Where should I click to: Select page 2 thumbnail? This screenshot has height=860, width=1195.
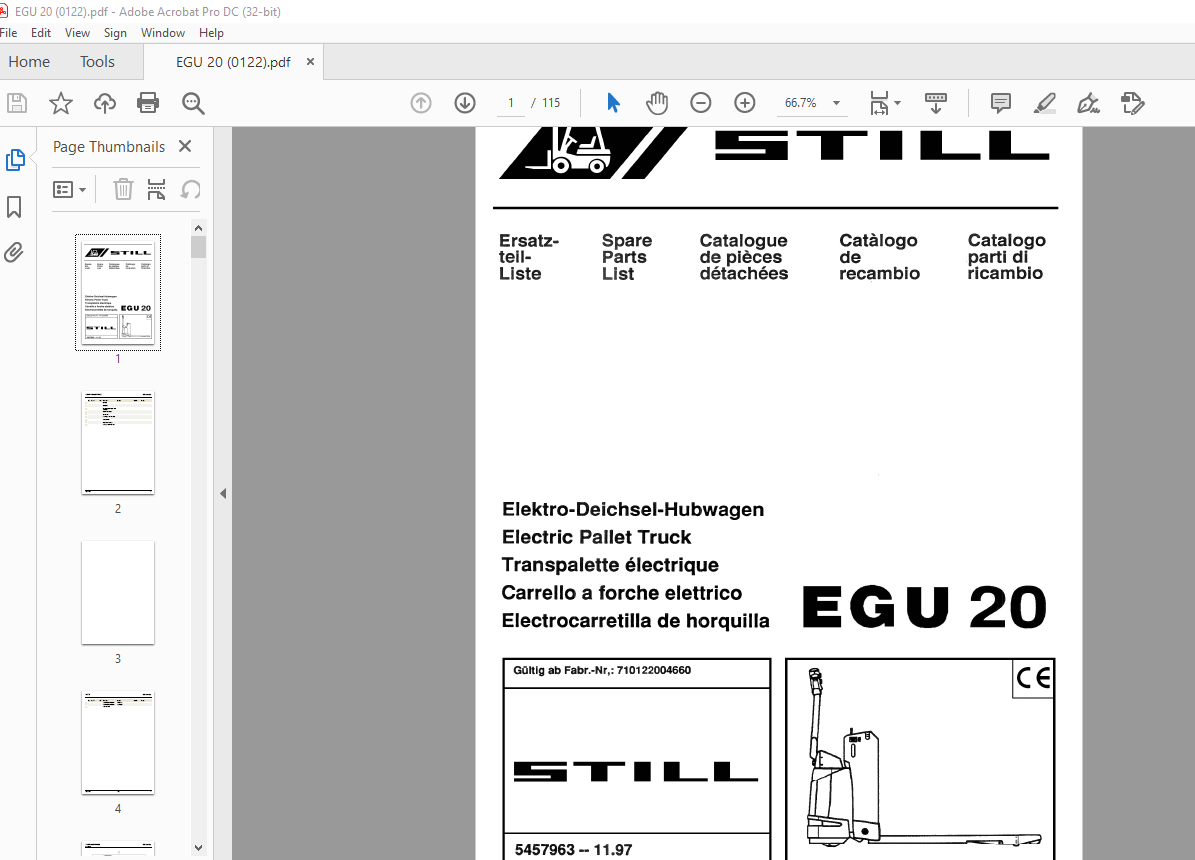tap(118, 443)
